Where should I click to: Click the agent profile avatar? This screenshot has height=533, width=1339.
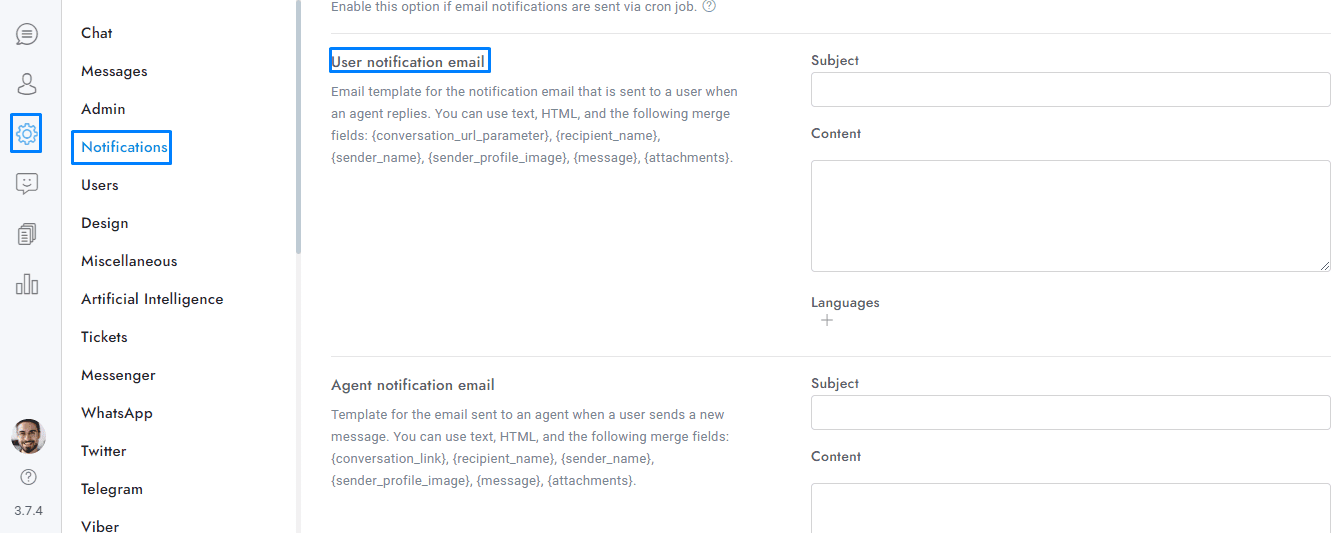tap(28, 437)
